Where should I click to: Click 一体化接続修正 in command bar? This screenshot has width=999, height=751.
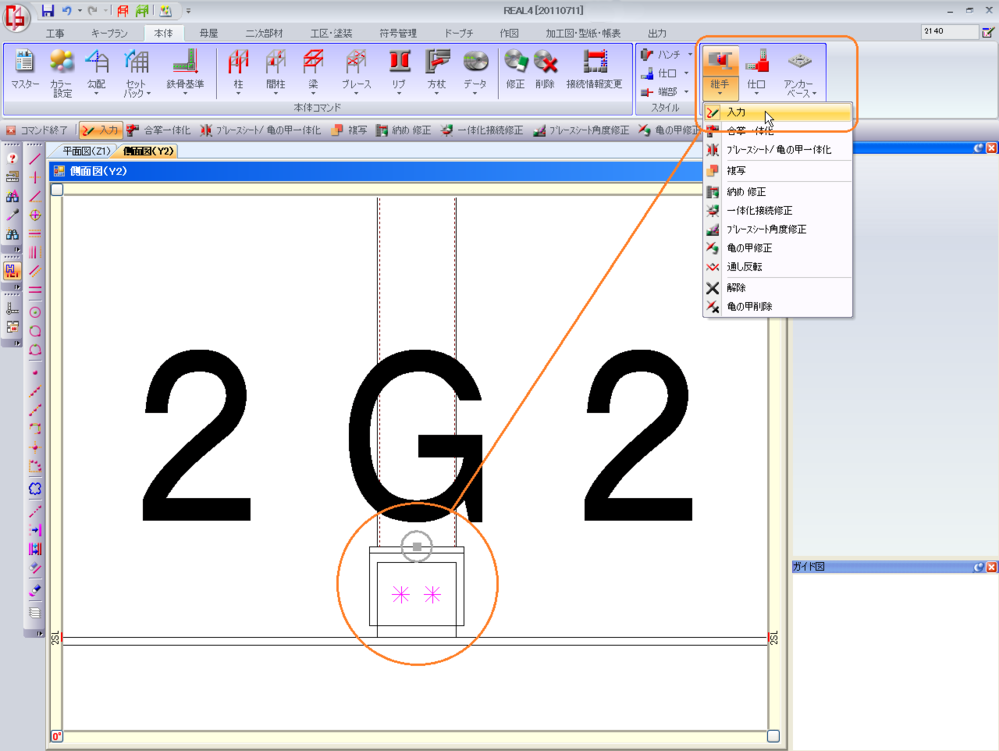pyautogui.click(x=482, y=130)
